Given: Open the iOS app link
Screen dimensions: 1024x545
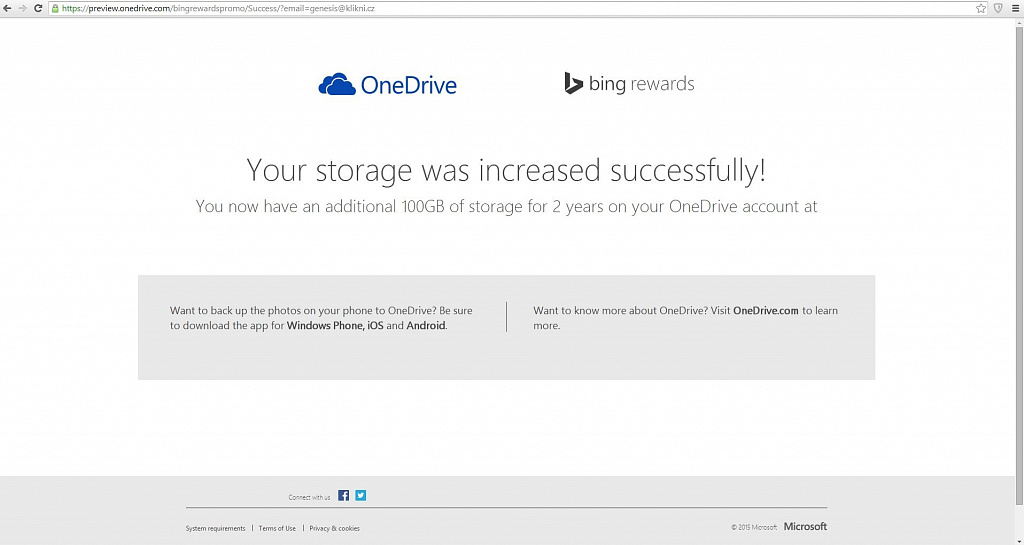Looking at the screenshot, I should [376, 325].
